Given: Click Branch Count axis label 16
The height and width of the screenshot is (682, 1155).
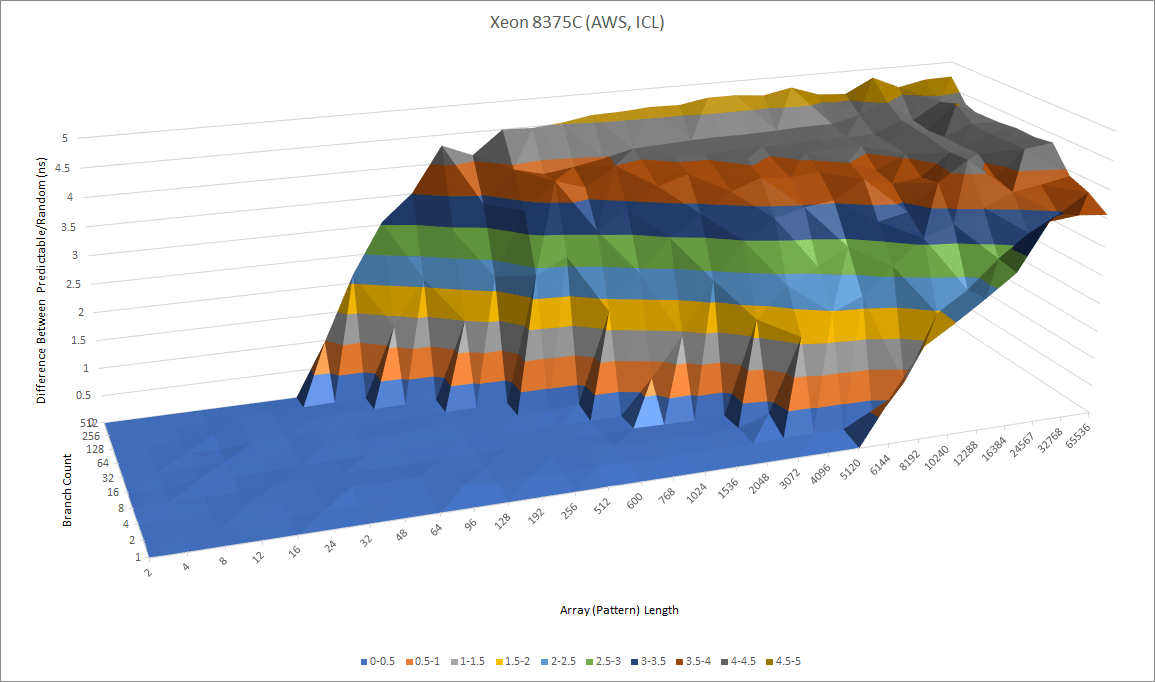Looking at the screenshot, I should tap(113, 493).
